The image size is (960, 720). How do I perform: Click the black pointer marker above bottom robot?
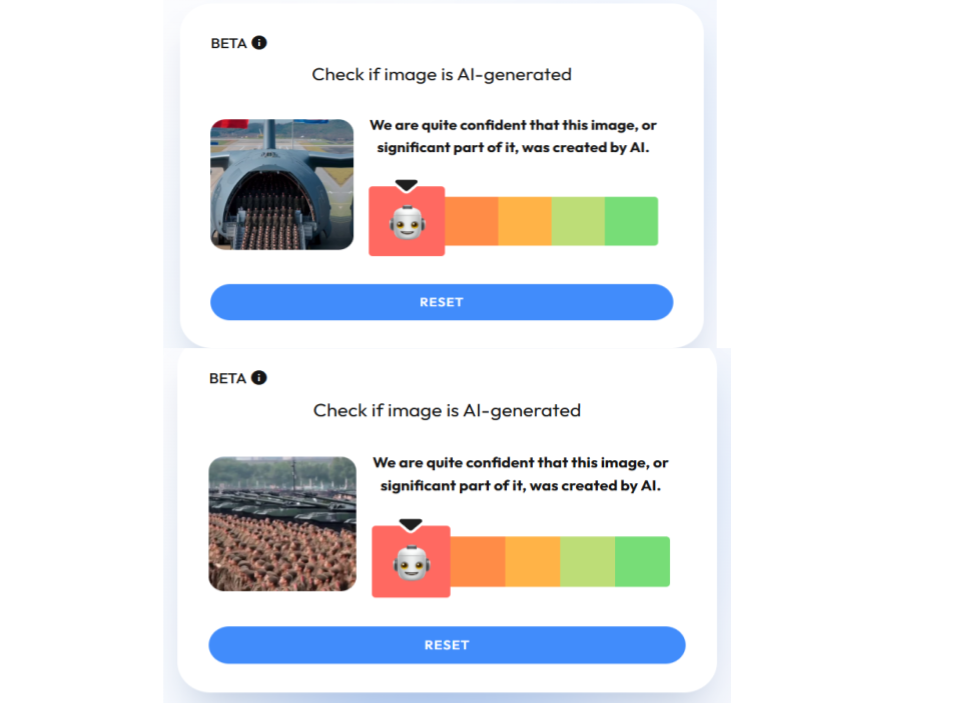click(x=410, y=525)
